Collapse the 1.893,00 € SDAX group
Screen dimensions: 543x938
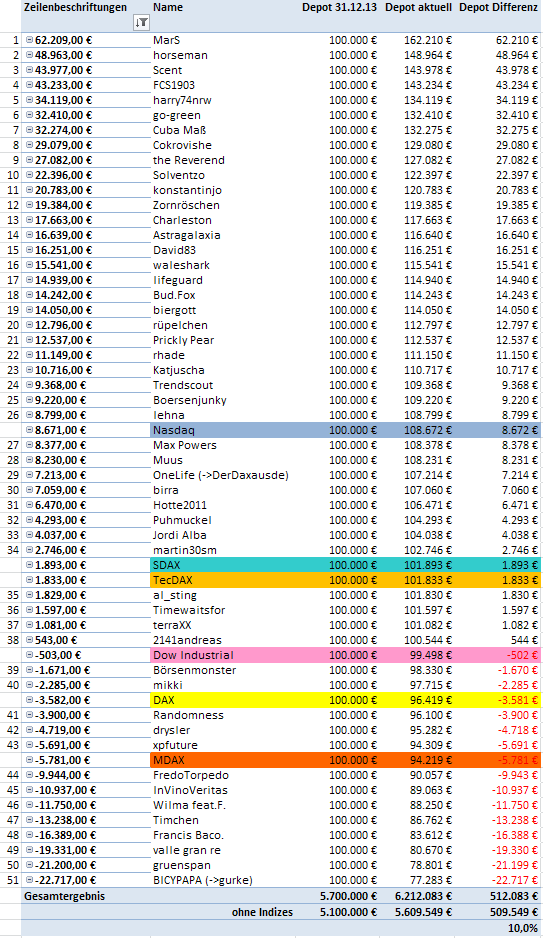[x=29, y=565]
